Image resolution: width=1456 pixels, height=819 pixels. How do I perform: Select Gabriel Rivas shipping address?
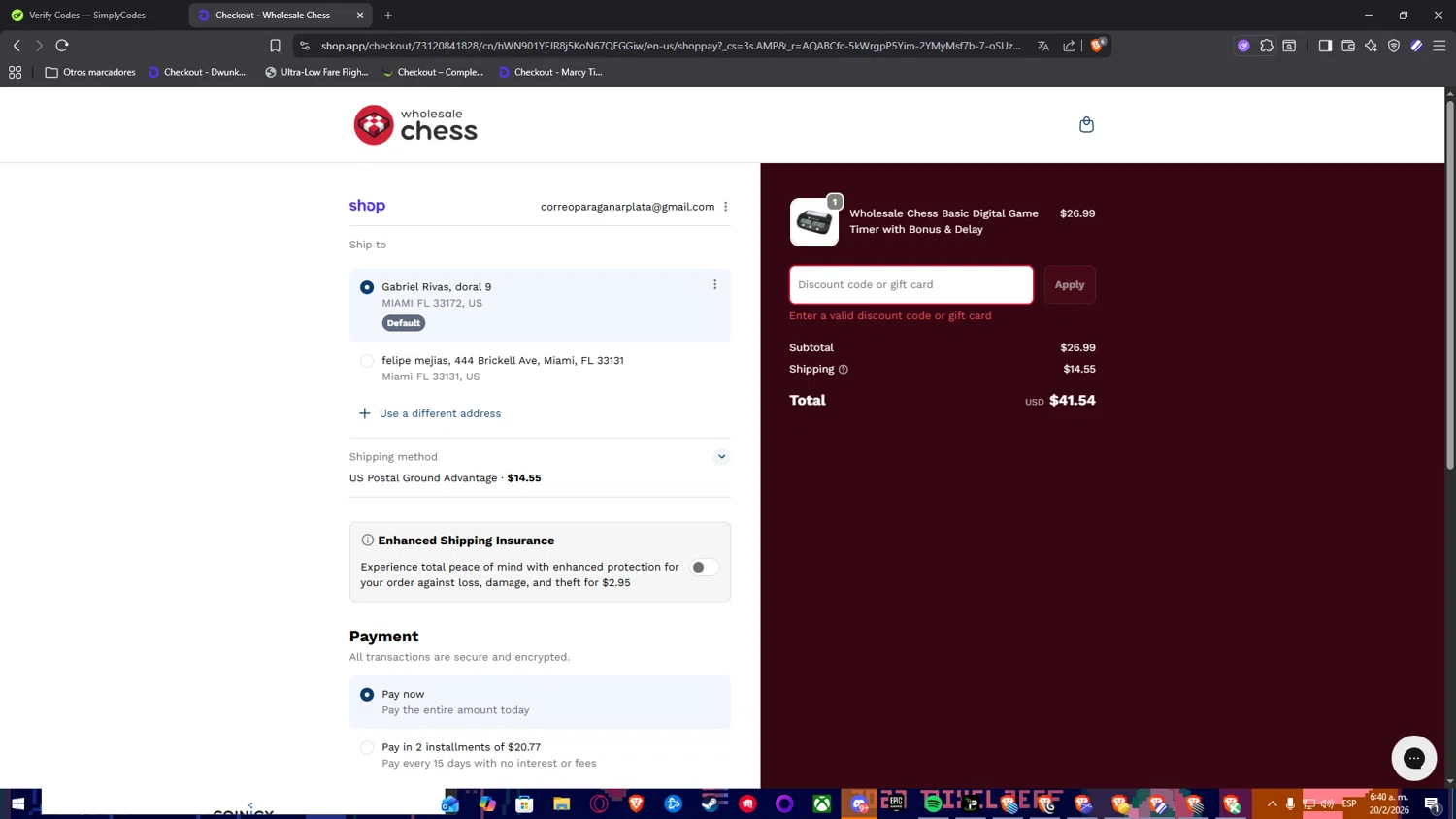(x=367, y=287)
